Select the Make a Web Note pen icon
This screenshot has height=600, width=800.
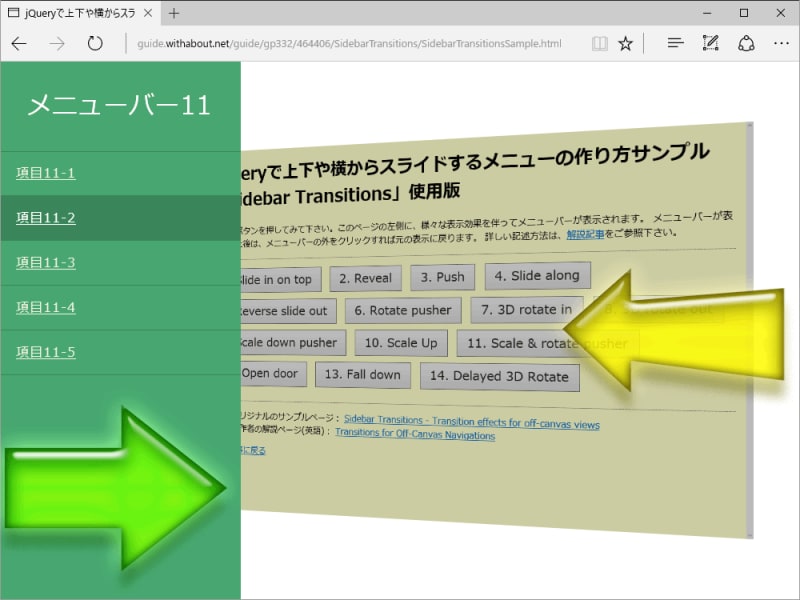click(710, 43)
